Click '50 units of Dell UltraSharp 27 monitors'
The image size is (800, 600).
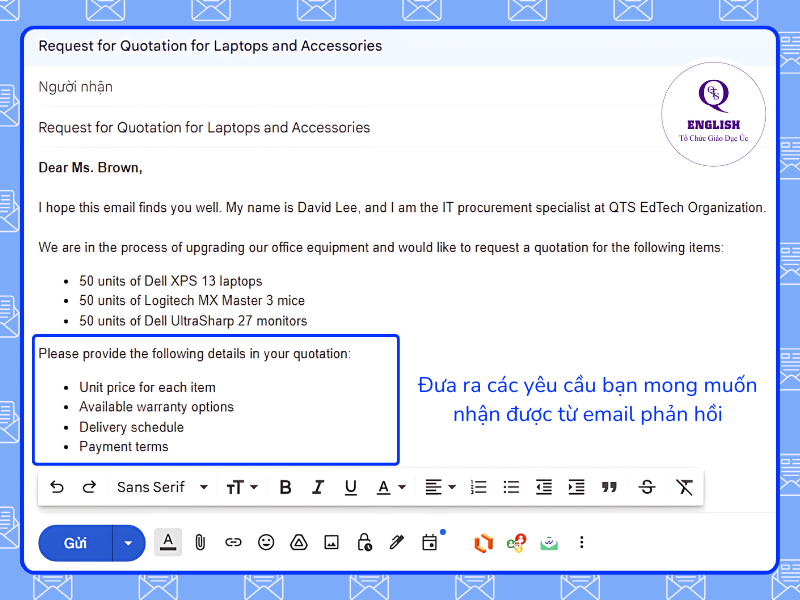pos(193,321)
